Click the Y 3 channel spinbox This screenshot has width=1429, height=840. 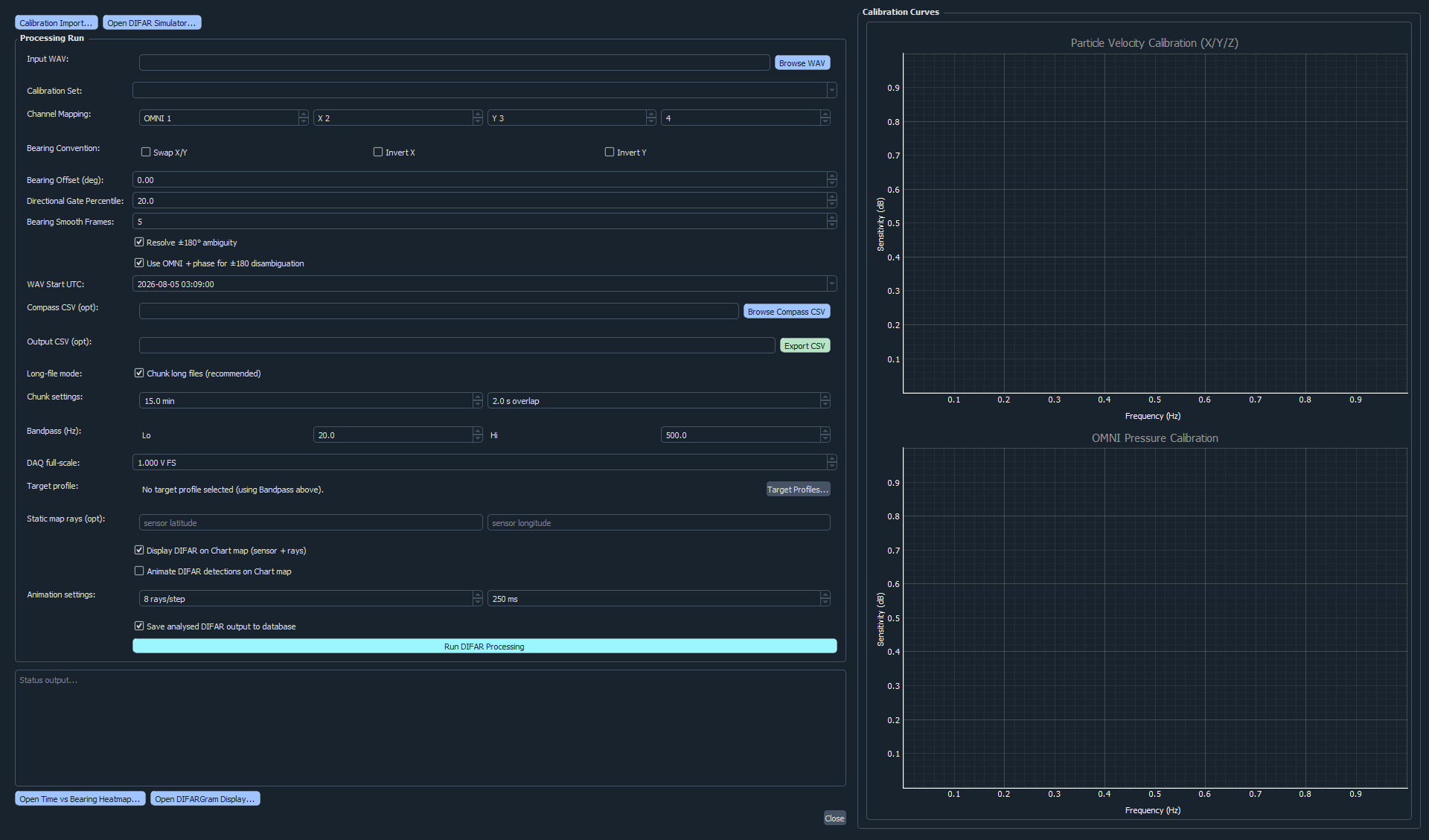(x=572, y=118)
